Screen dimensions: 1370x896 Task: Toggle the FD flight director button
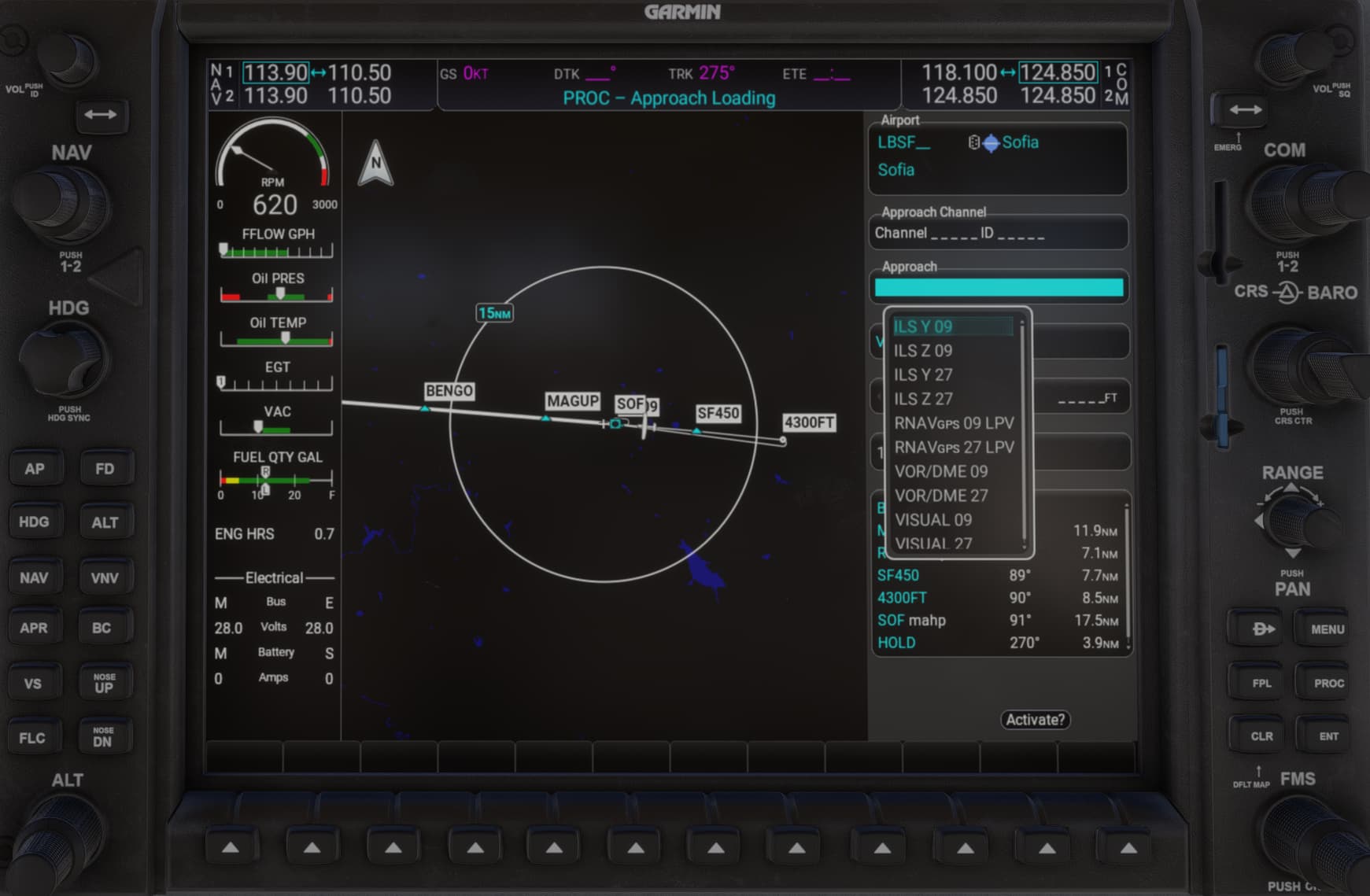tap(105, 469)
